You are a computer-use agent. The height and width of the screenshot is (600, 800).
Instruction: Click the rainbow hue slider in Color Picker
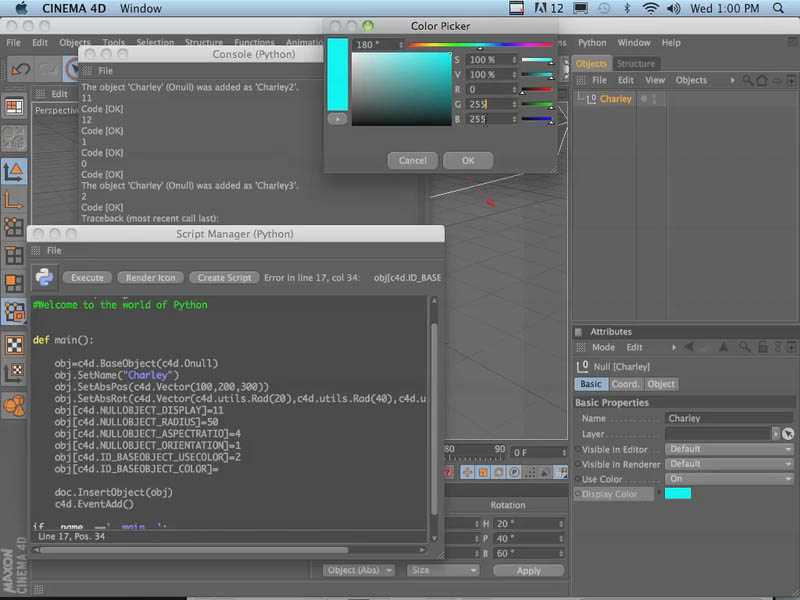tap(480, 45)
